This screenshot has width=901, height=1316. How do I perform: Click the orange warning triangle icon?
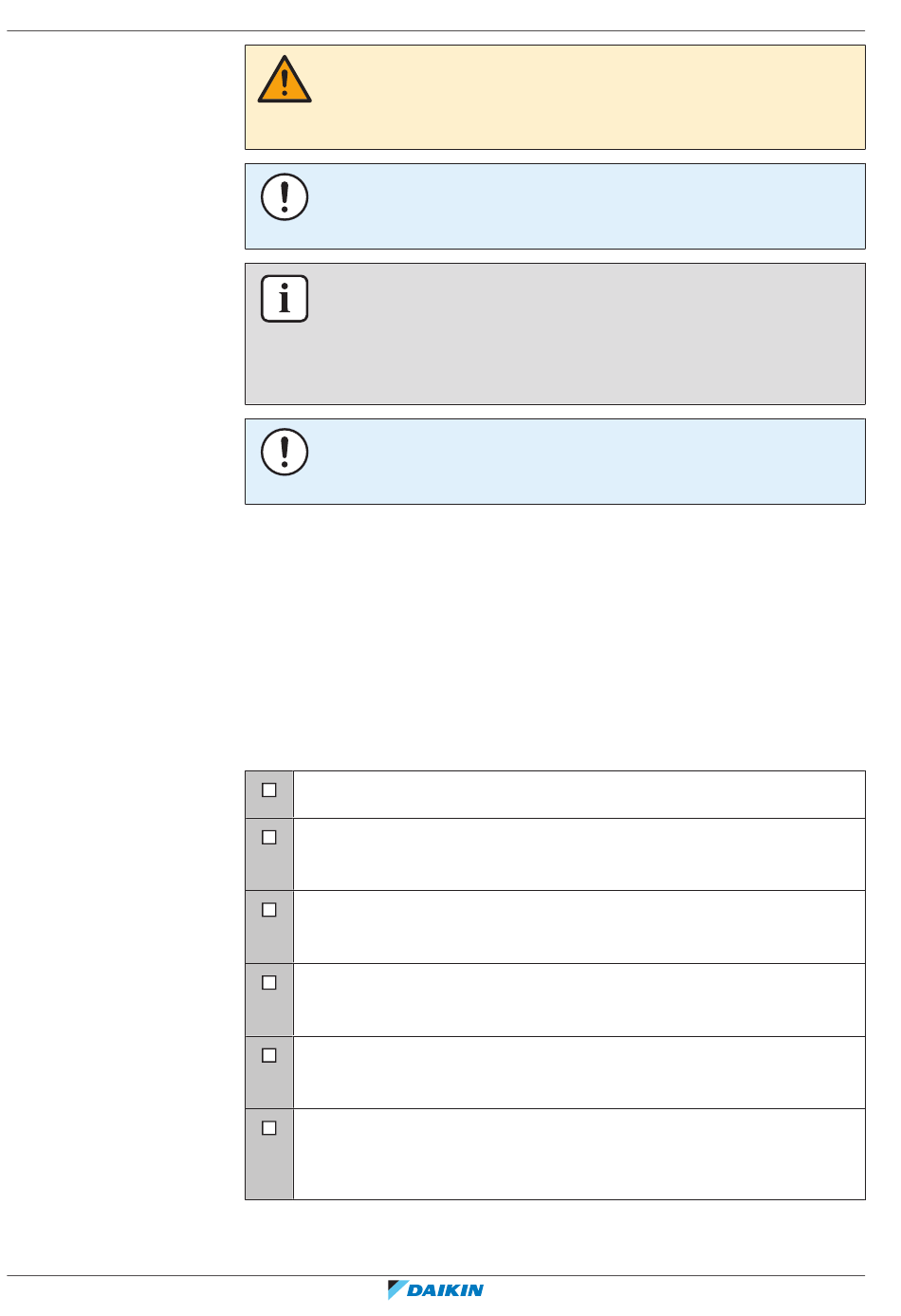point(285,81)
